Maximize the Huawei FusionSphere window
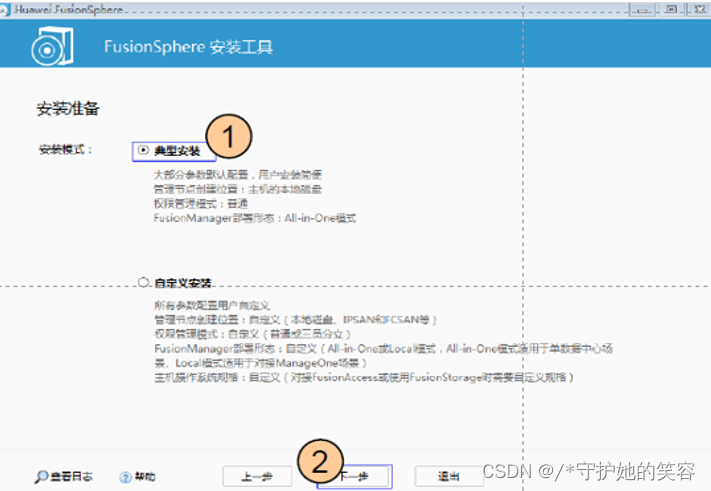711x491 pixels. 672,10
